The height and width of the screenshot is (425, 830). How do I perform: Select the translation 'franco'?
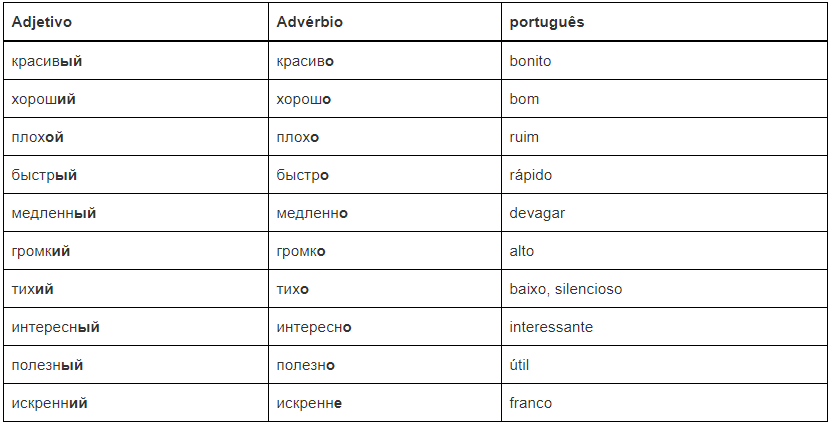[x=530, y=403]
